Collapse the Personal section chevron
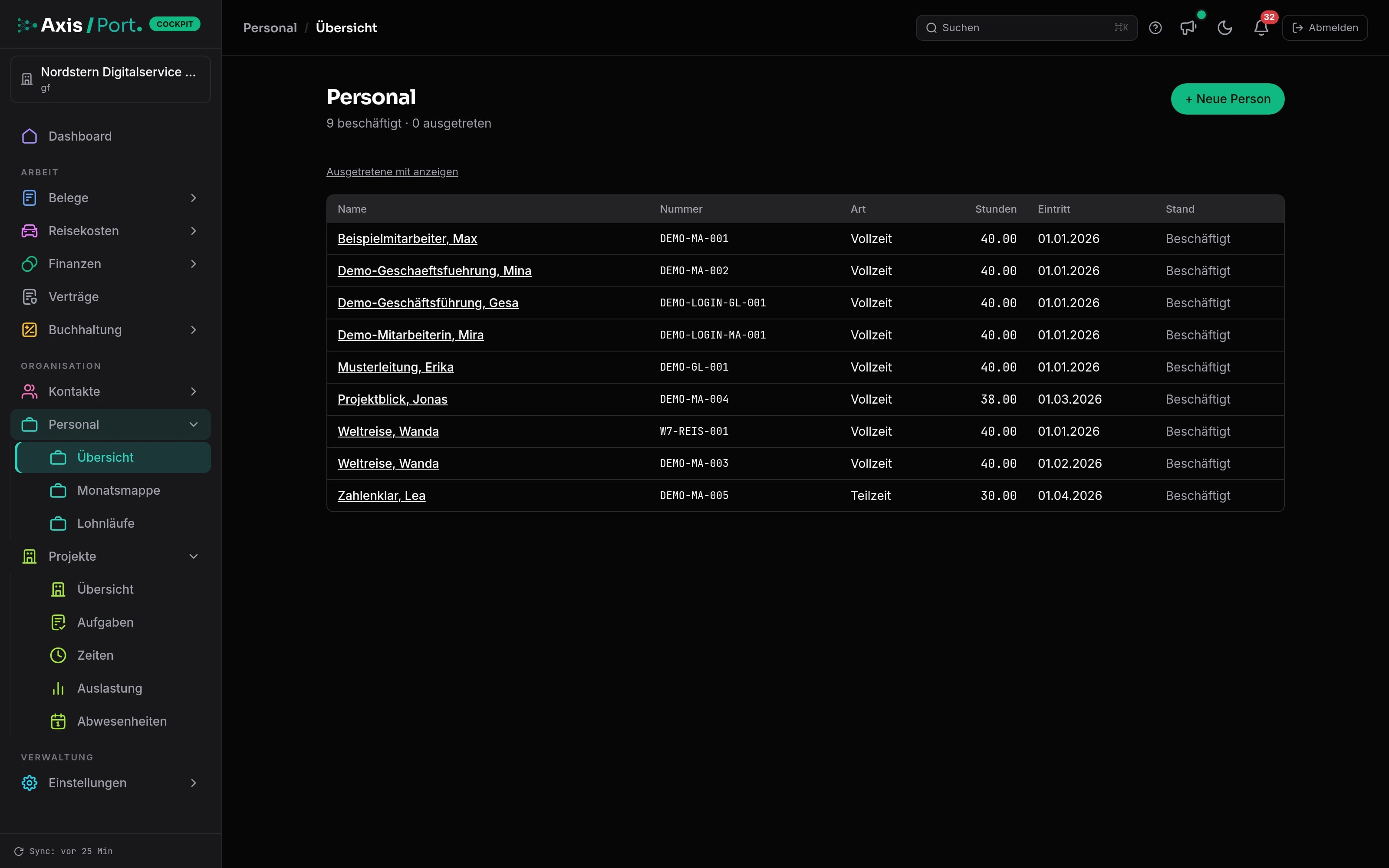1389x868 pixels. 194,424
